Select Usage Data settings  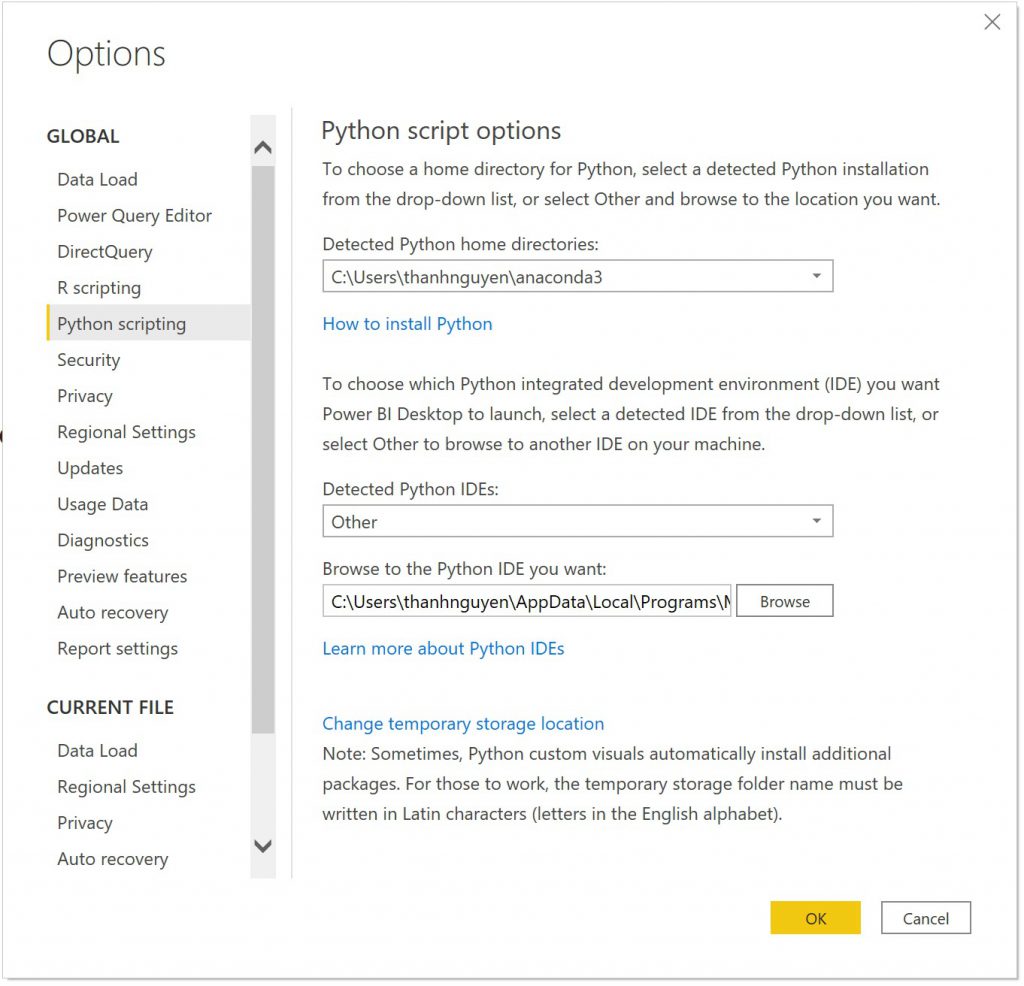point(101,503)
